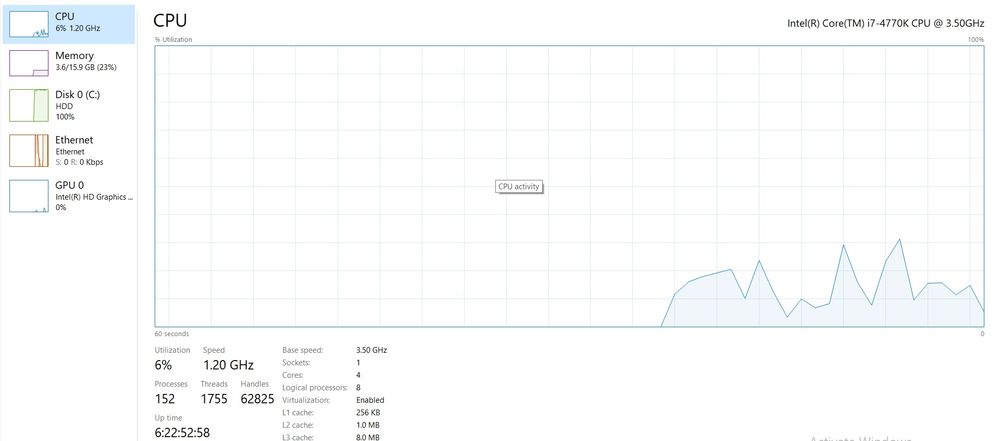This screenshot has width=1000, height=441.
Task: Click the Threads count 1755
Action: coord(214,399)
